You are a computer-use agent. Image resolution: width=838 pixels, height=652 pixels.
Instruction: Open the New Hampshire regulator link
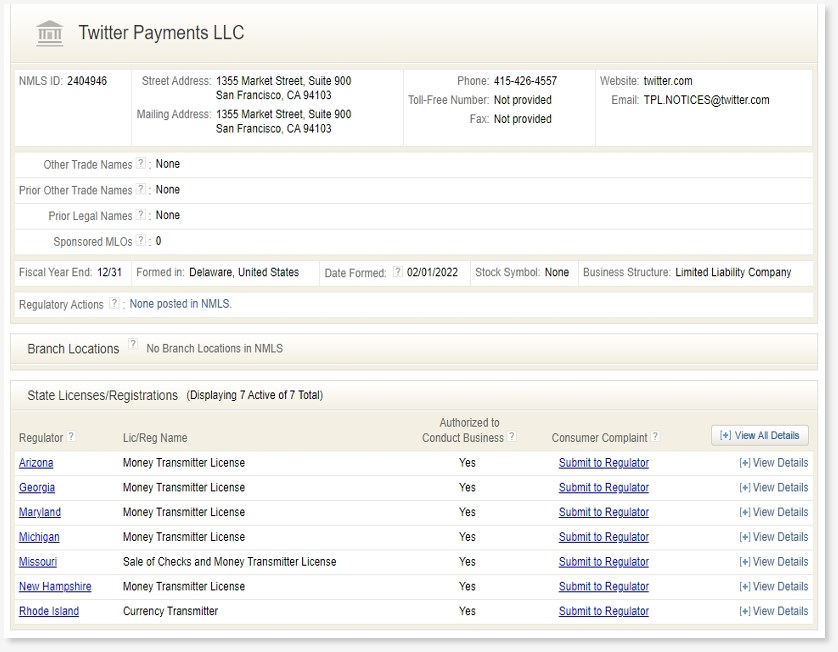point(55,587)
